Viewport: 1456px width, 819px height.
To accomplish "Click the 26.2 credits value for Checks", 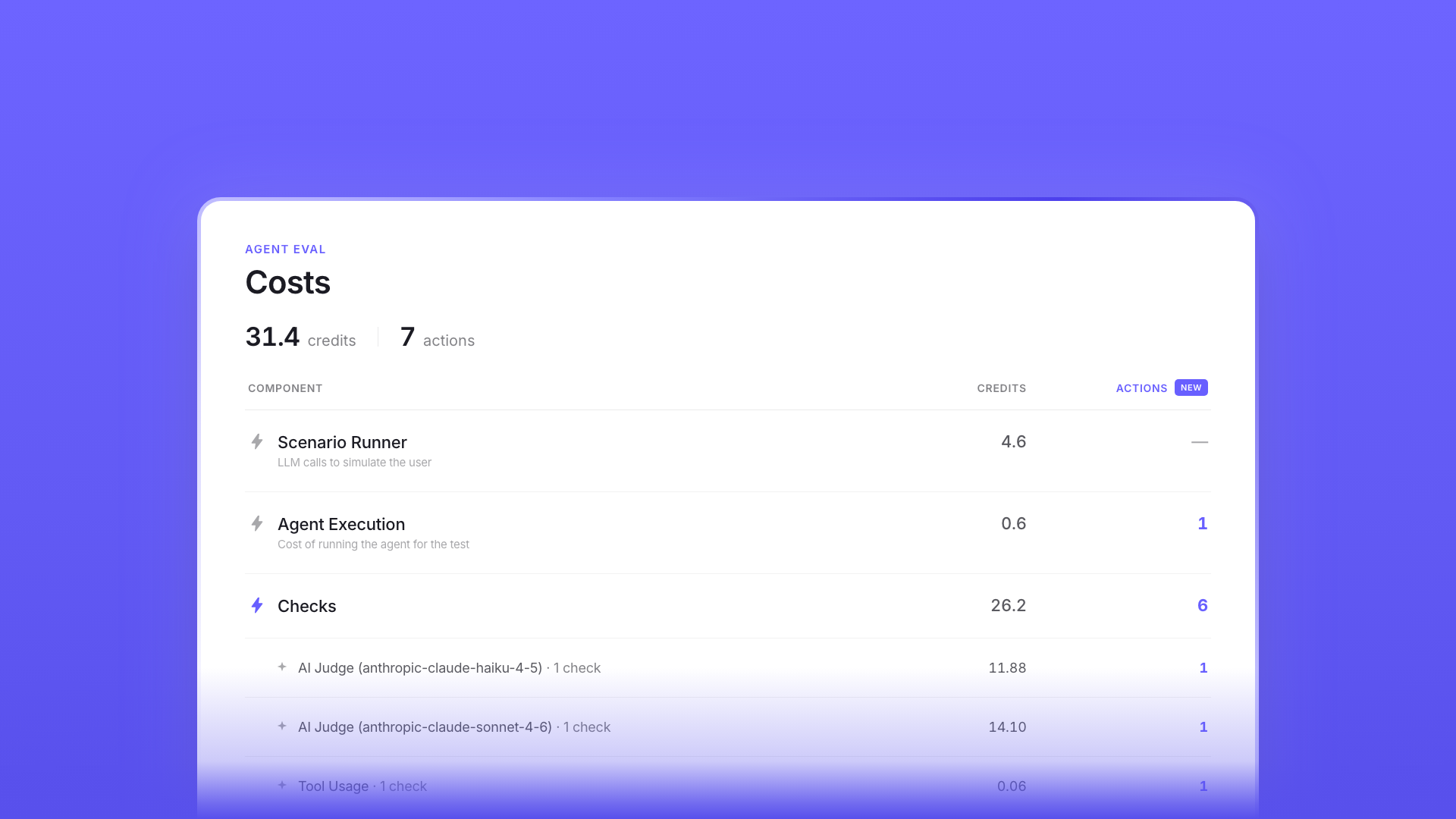I will [x=1008, y=605].
